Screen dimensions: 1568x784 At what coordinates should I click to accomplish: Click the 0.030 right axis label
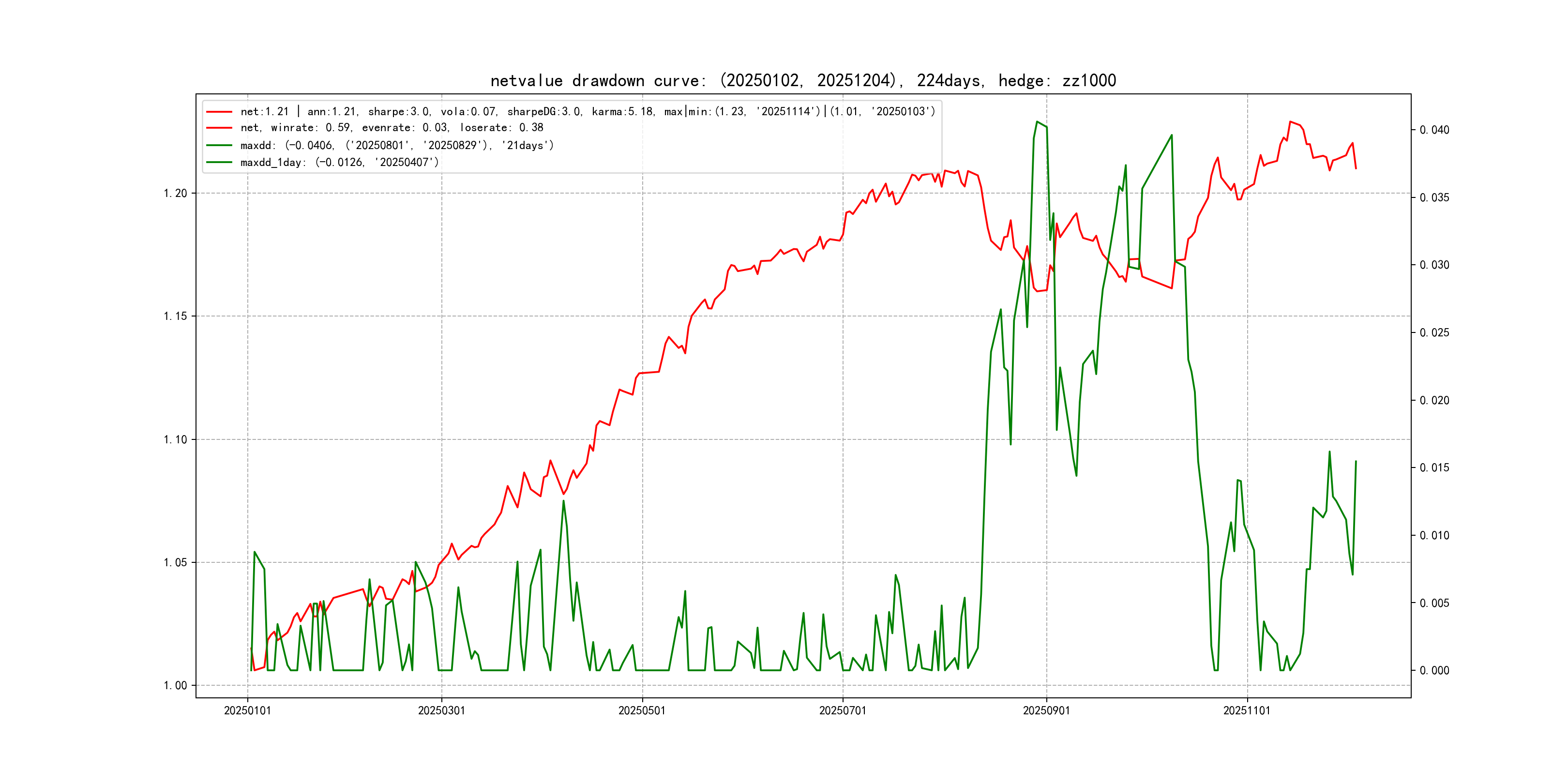tap(1434, 265)
